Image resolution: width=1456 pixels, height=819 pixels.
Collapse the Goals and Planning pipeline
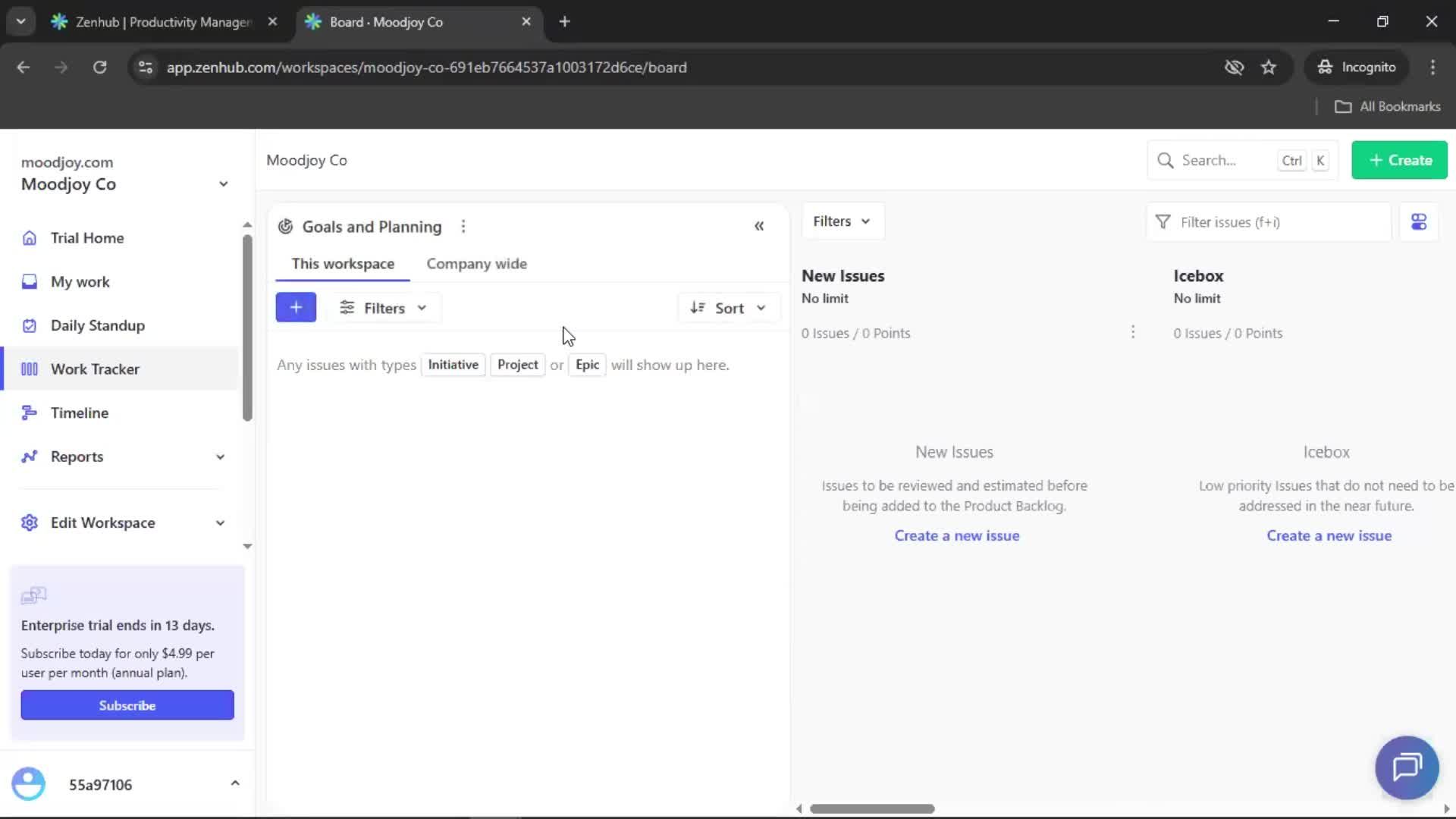[759, 225]
